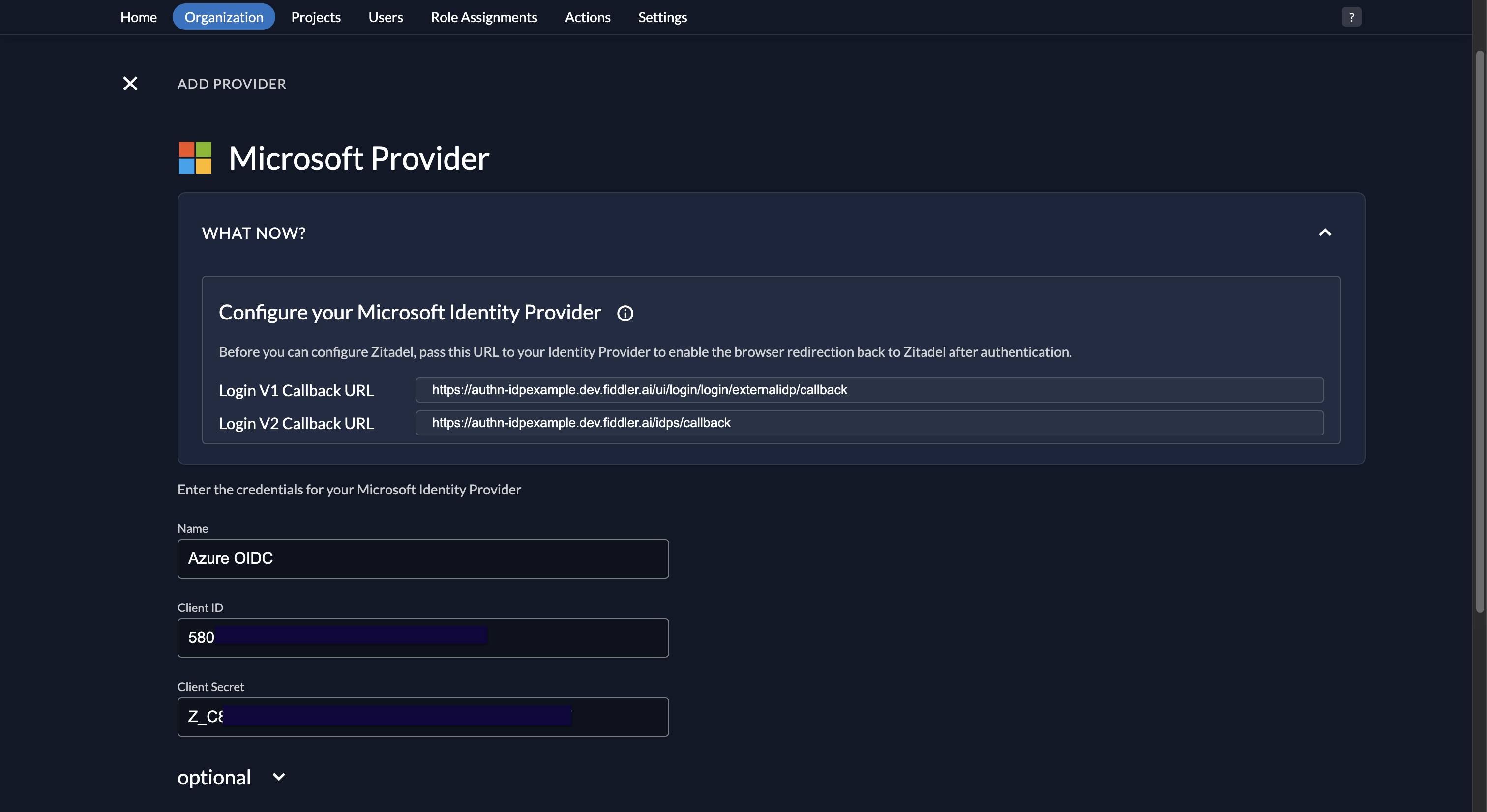
Task: Open the Projects tab
Action: (x=316, y=17)
